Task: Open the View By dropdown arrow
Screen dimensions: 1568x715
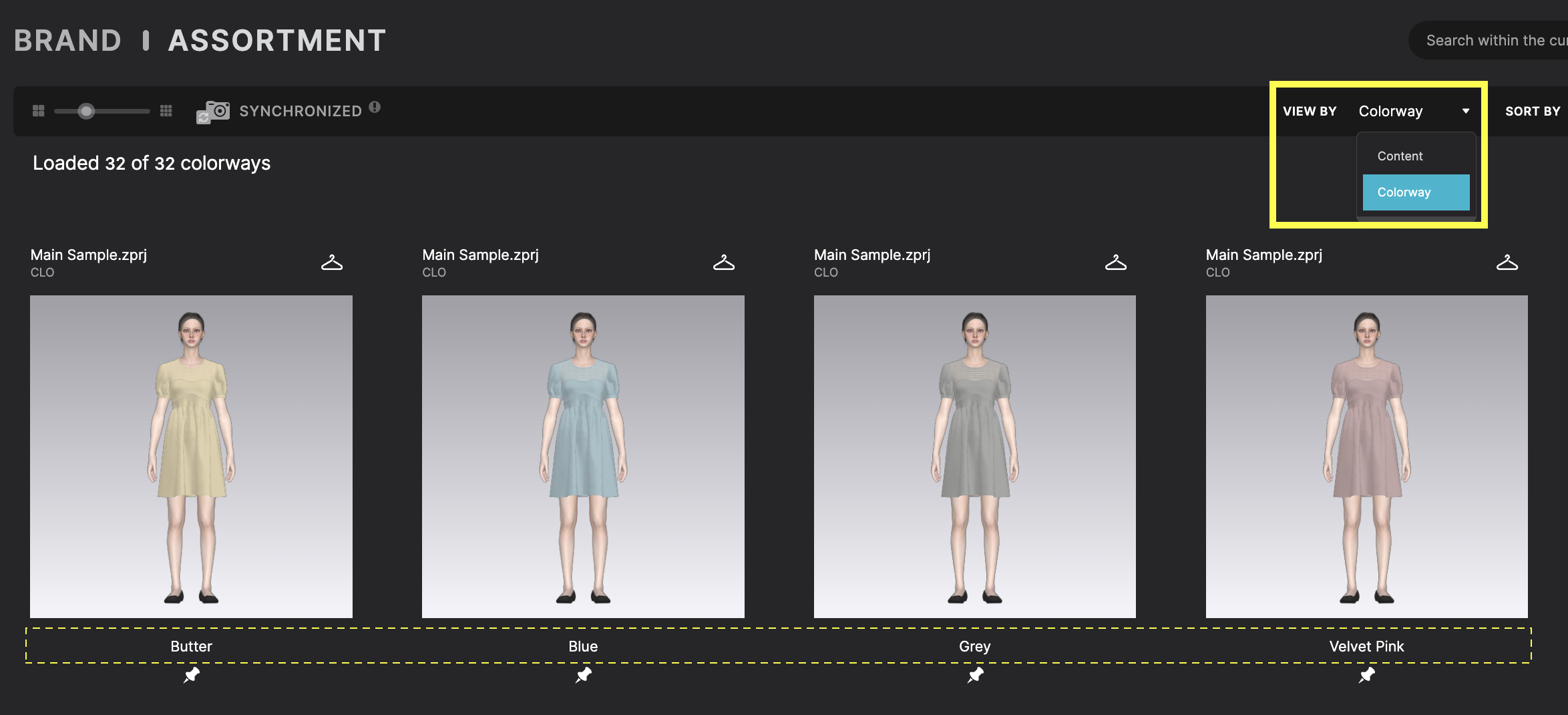Action: (1466, 111)
